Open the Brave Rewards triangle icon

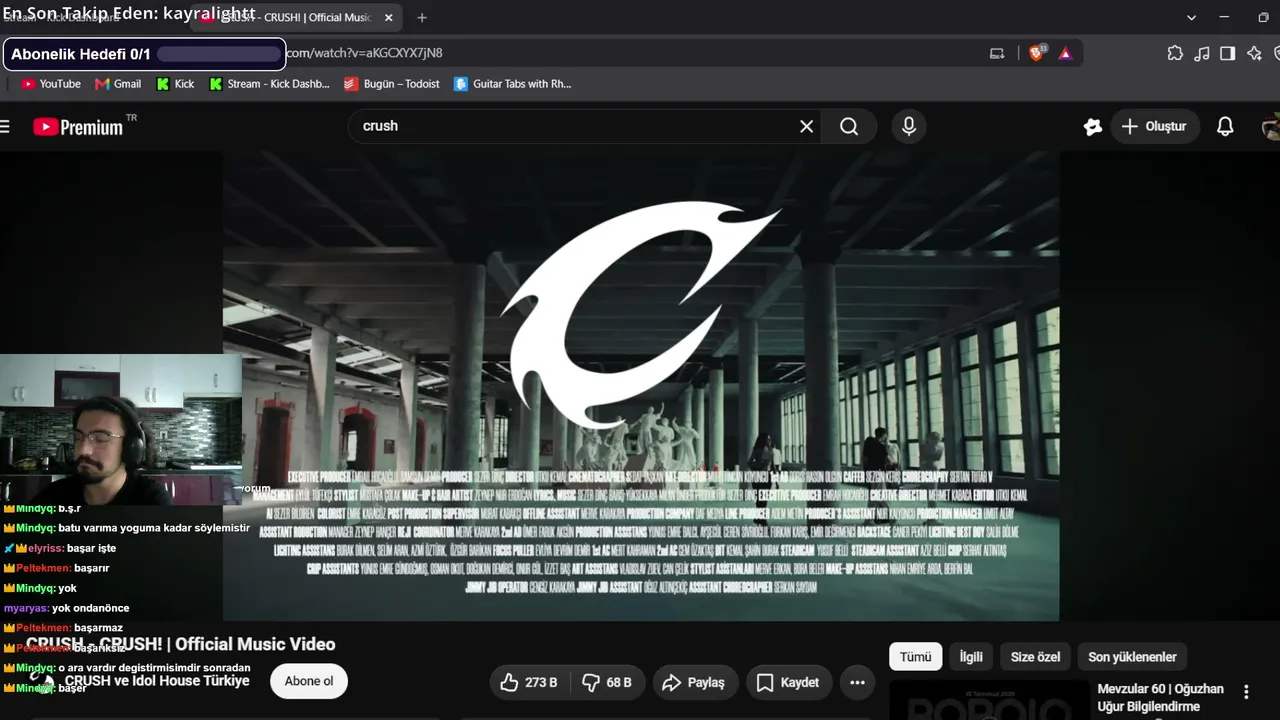pos(1065,53)
